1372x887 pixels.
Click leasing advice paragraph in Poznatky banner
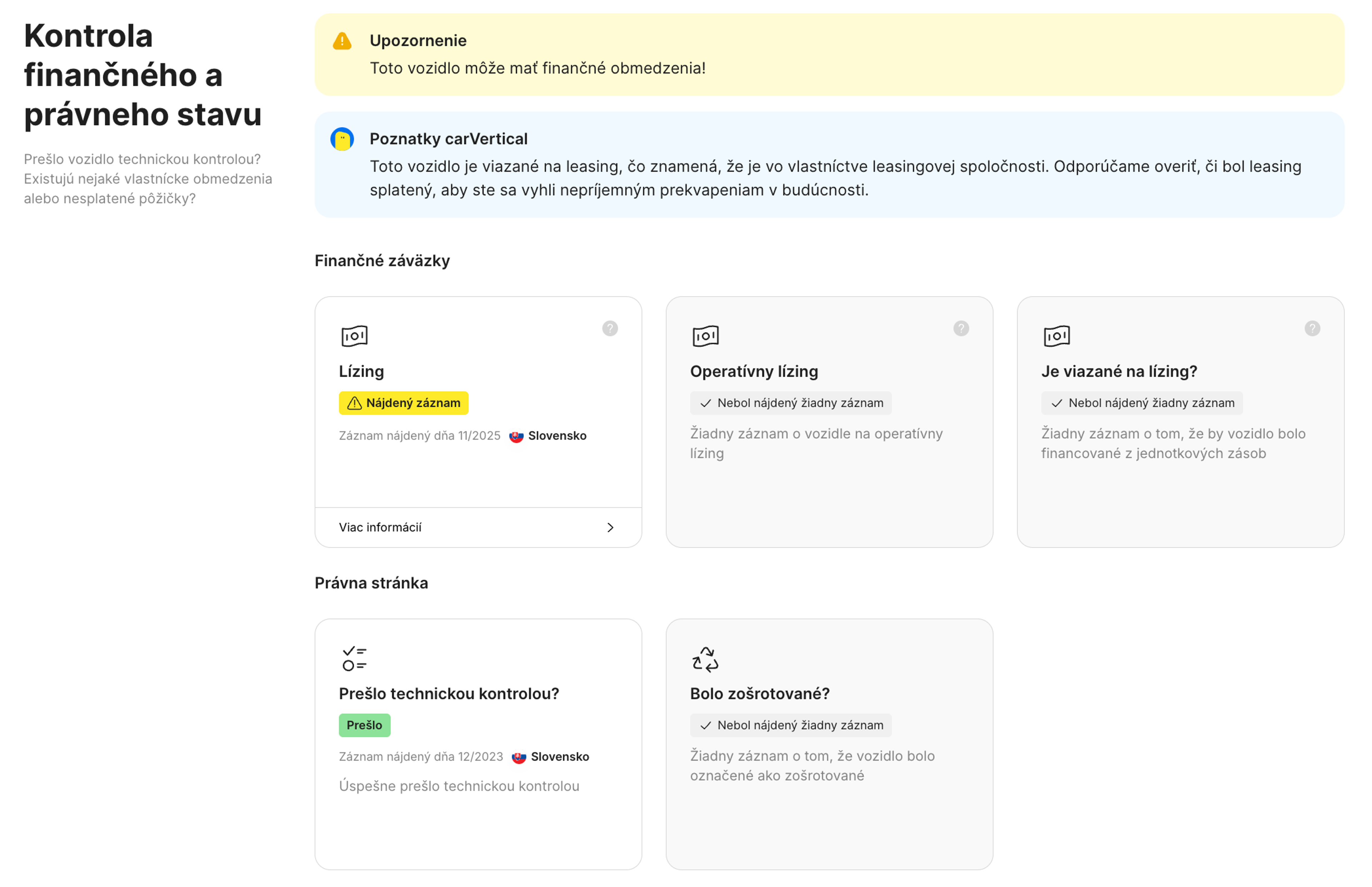point(835,178)
